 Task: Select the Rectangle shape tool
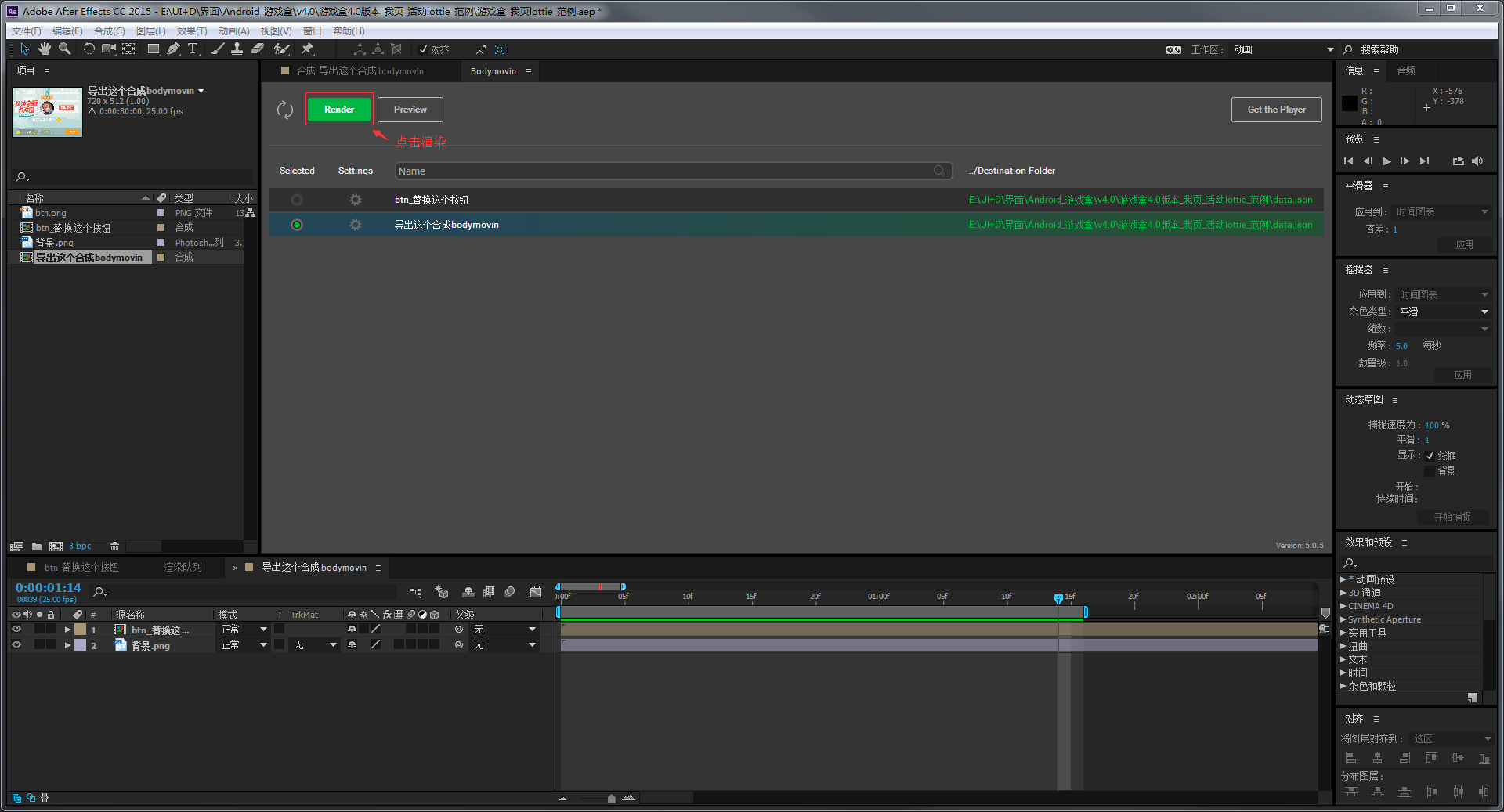154,49
